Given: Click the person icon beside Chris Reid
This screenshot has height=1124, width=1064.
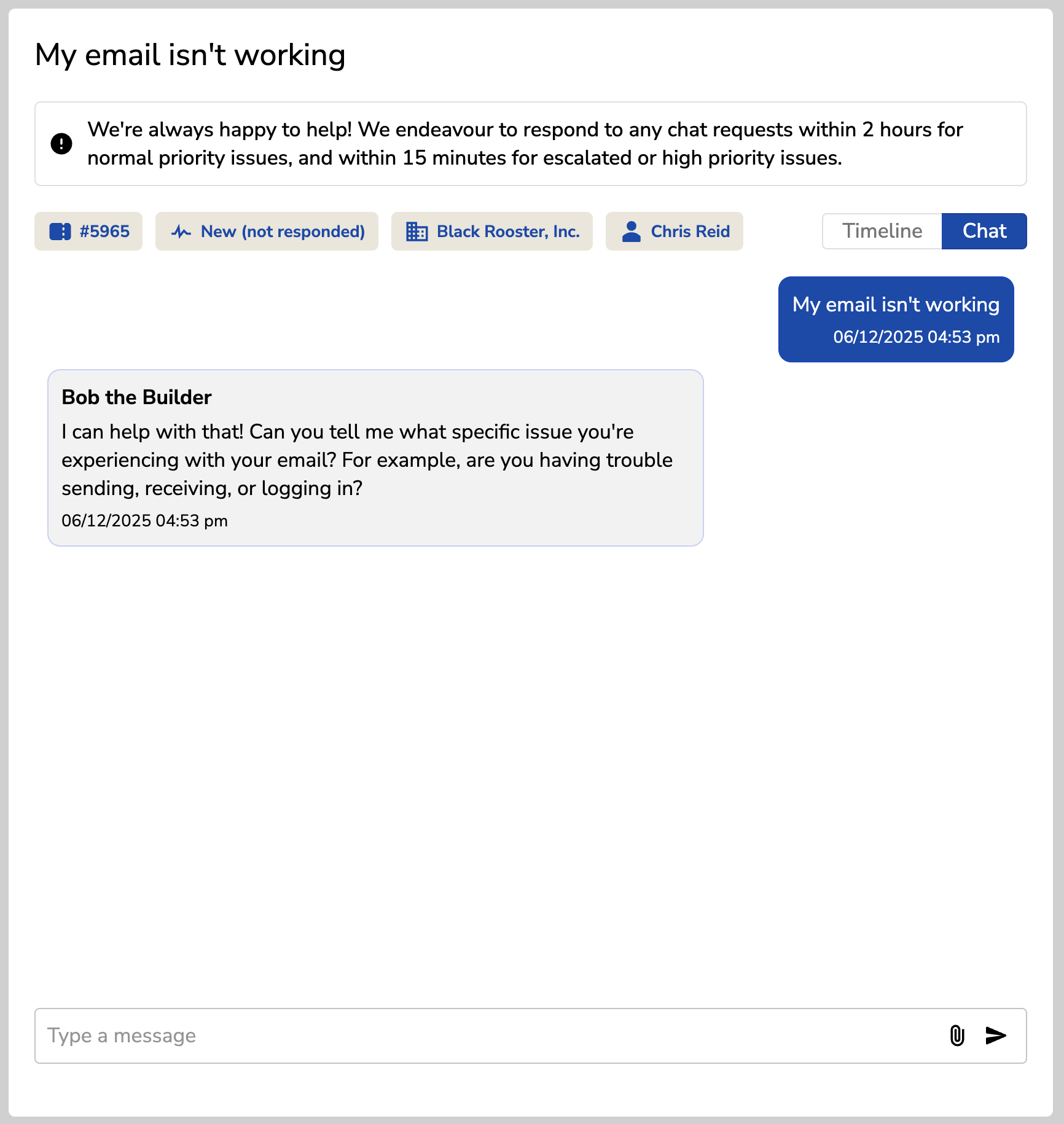Looking at the screenshot, I should [631, 232].
